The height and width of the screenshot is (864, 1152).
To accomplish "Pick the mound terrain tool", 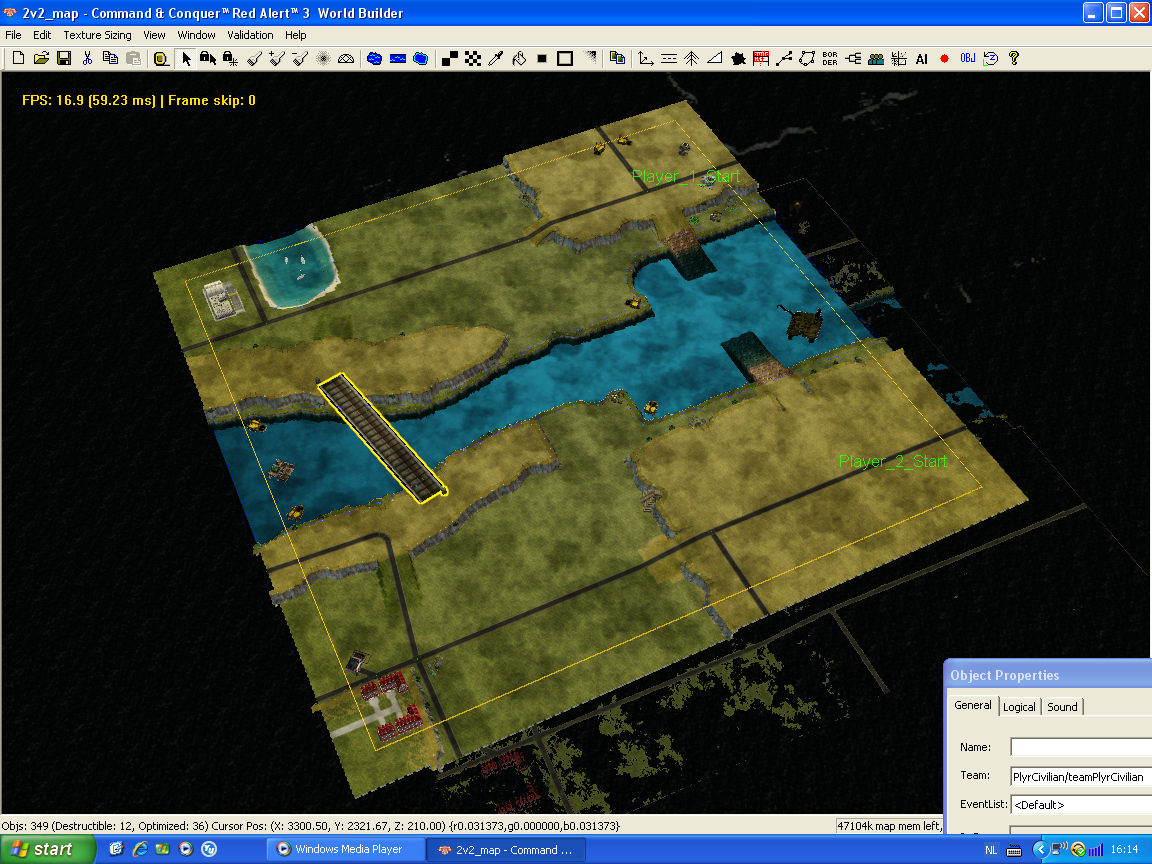I will click(346, 59).
